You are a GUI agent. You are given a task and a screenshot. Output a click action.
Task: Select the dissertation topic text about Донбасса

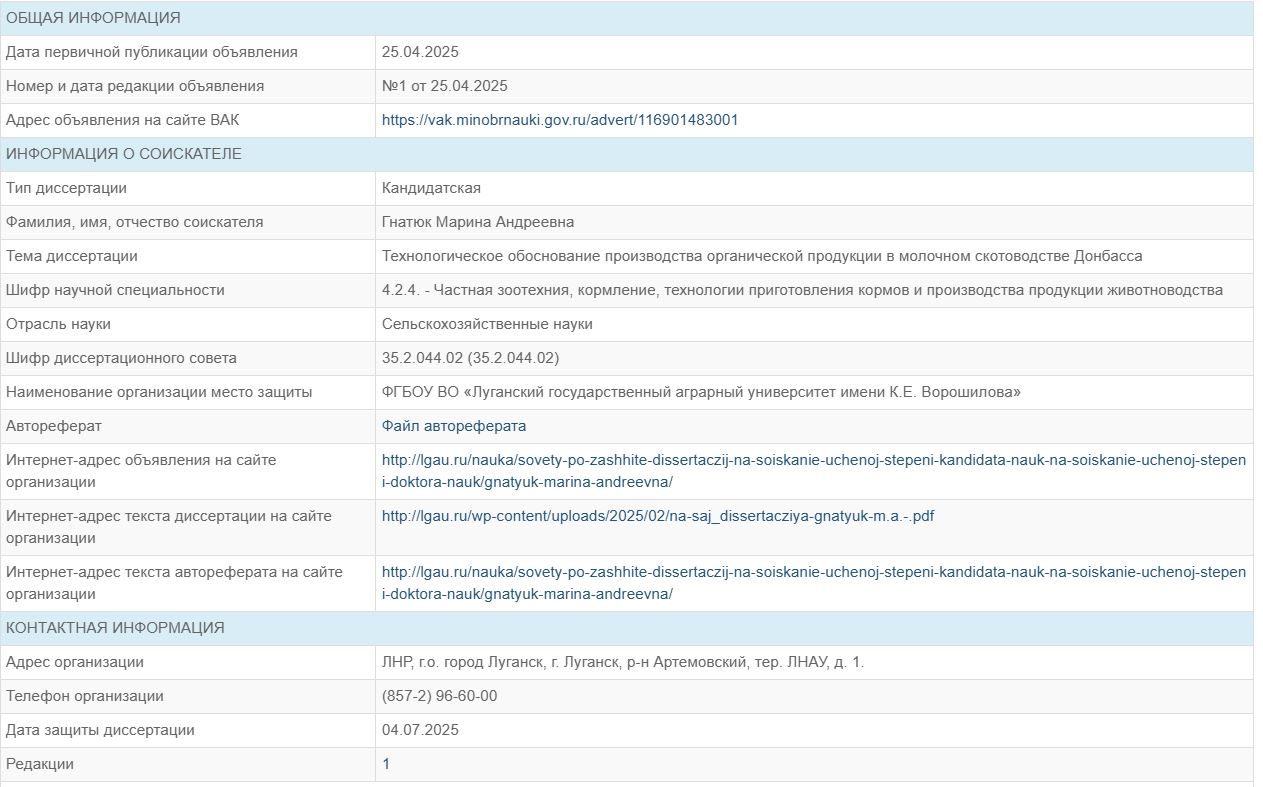pyautogui.click(x=762, y=256)
